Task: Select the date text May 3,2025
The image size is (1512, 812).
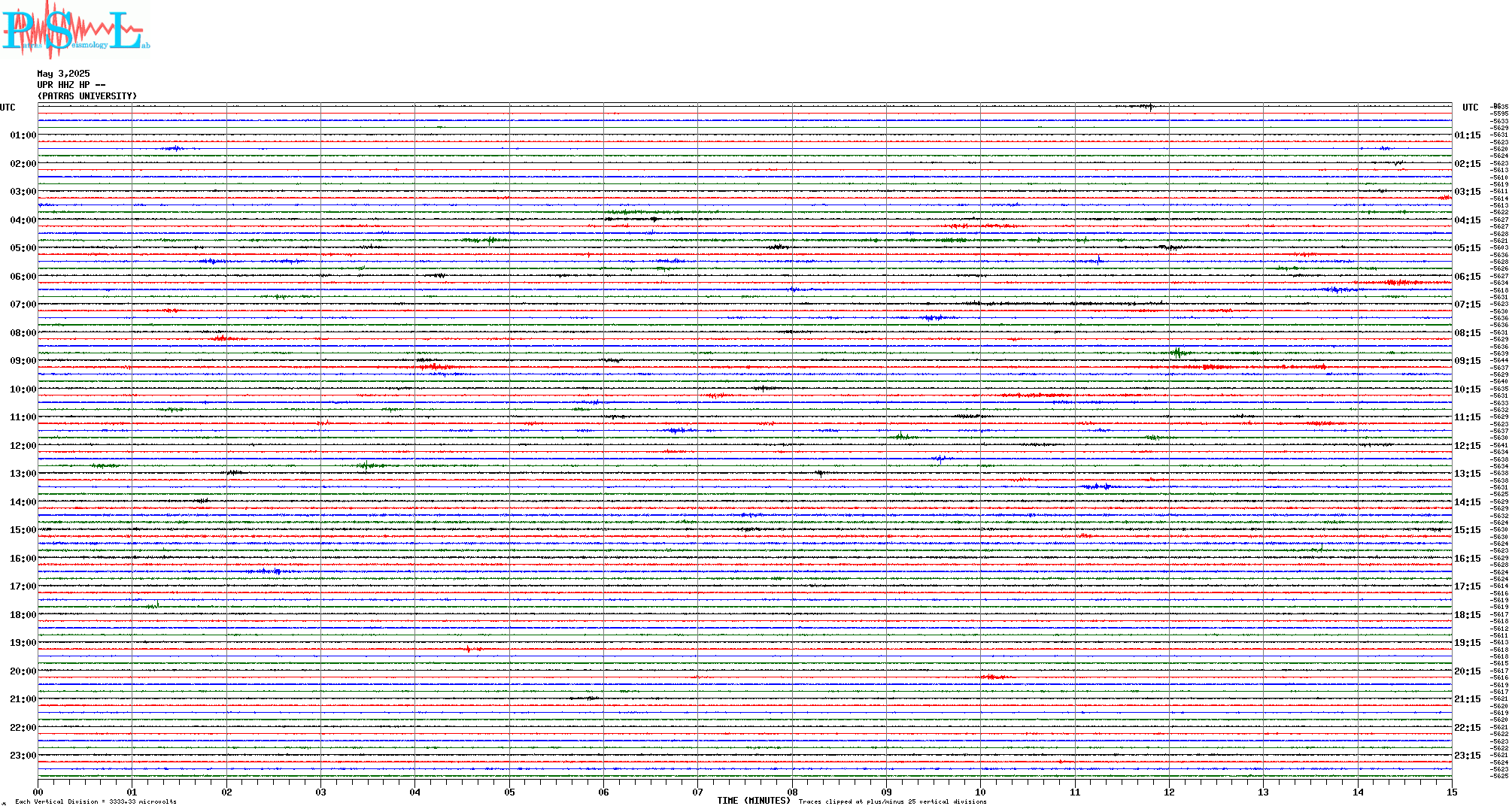Action: coord(63,74)
